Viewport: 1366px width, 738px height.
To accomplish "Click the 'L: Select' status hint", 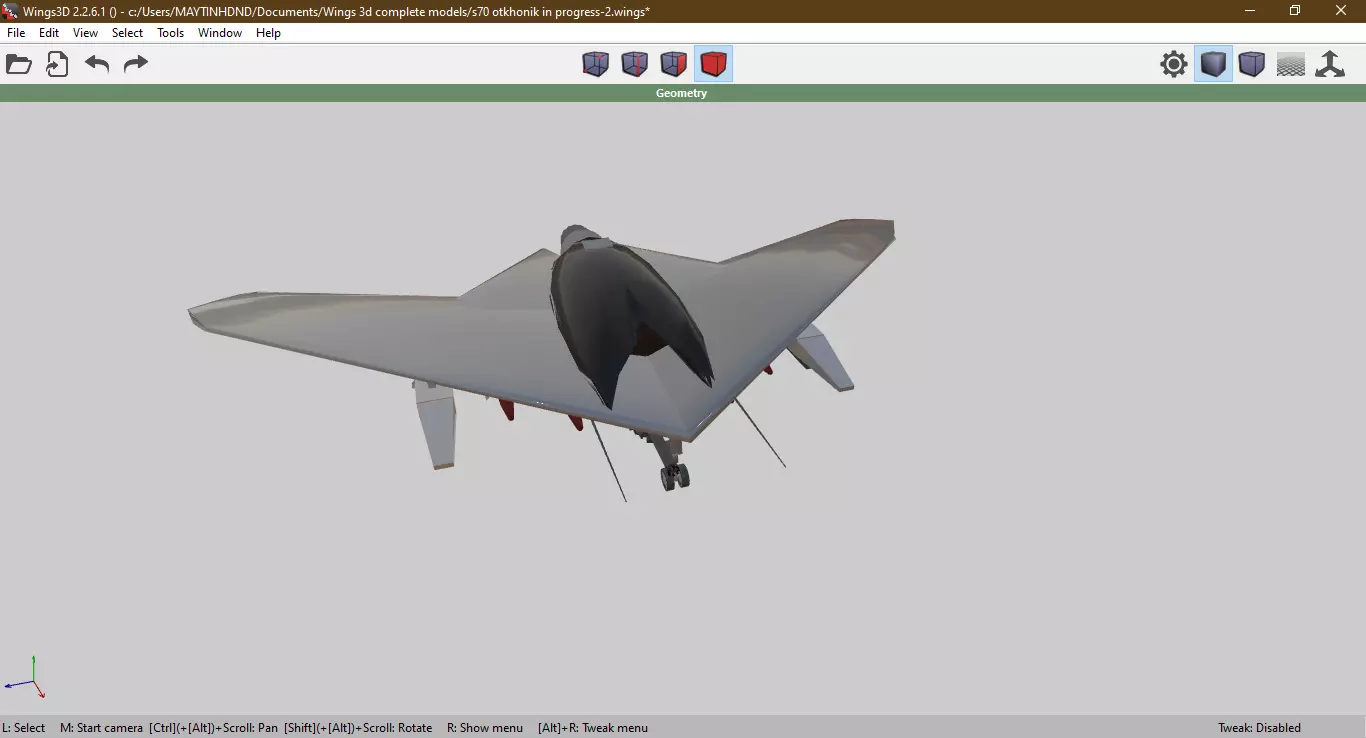I will [24, 728].
